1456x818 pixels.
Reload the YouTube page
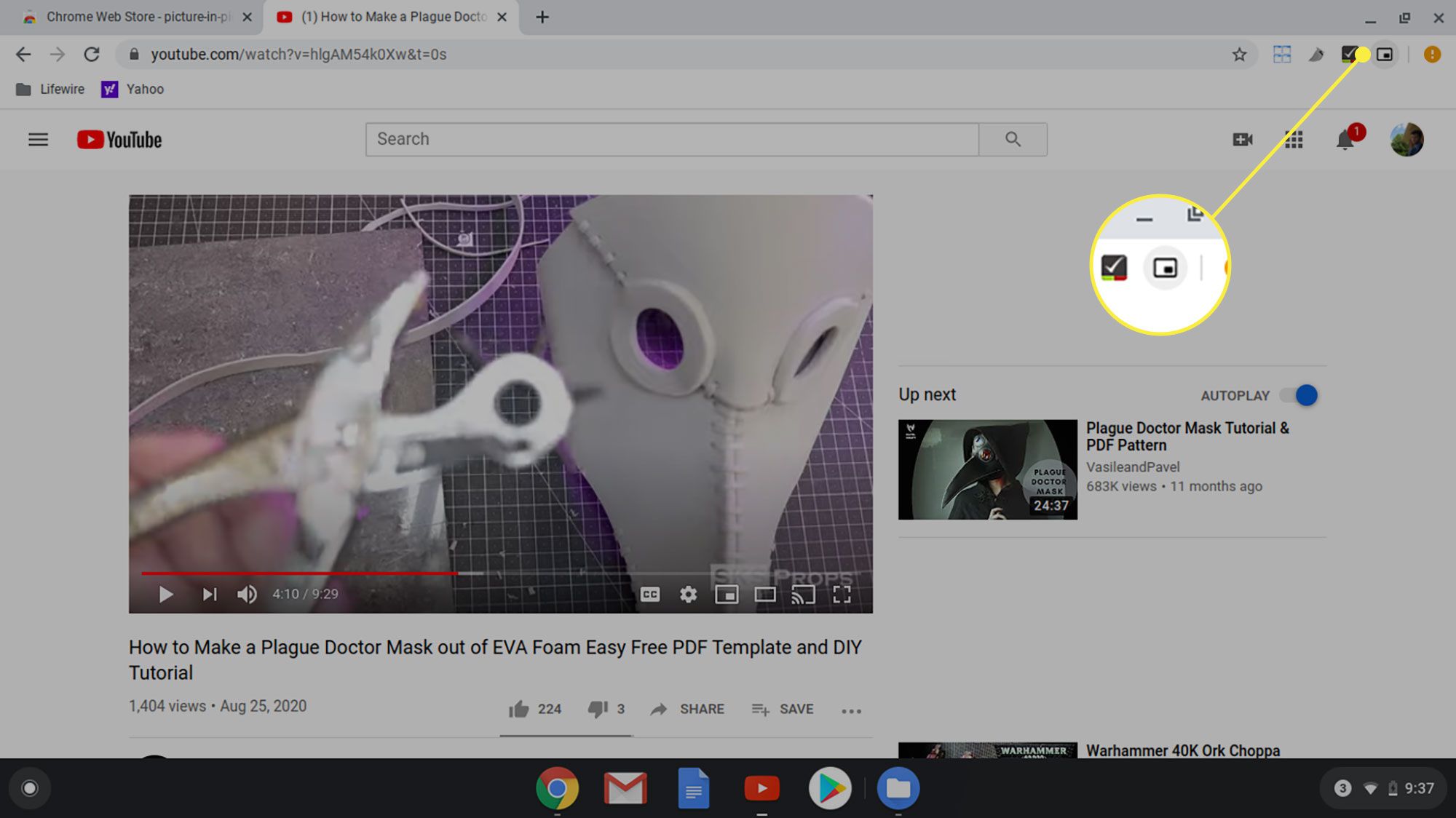click(92, 55)
